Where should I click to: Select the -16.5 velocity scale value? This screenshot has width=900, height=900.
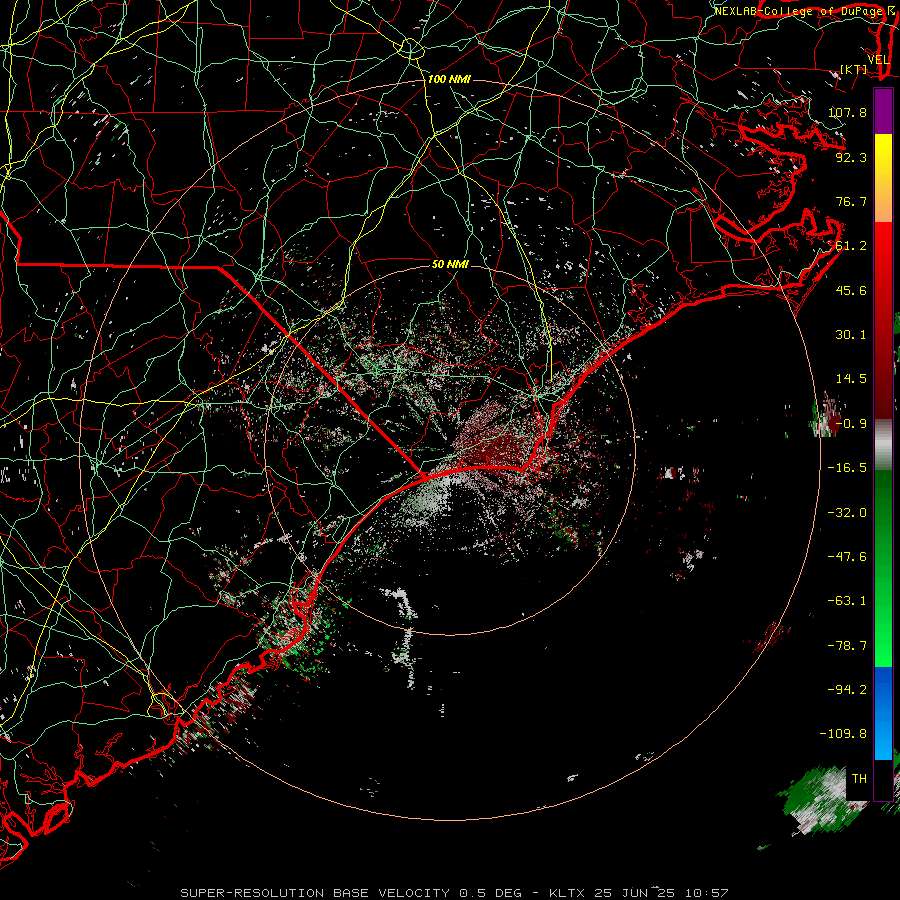847,468
